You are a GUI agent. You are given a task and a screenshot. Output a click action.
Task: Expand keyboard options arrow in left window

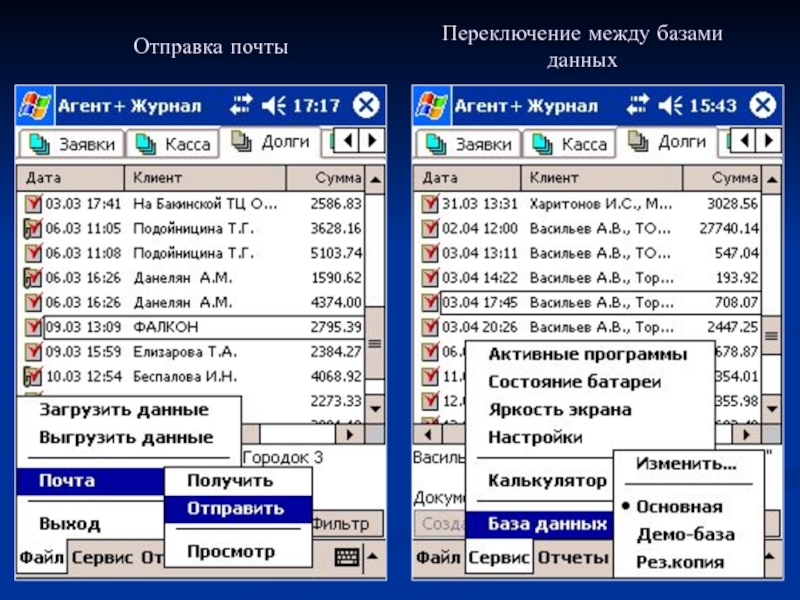pos(373,557)
